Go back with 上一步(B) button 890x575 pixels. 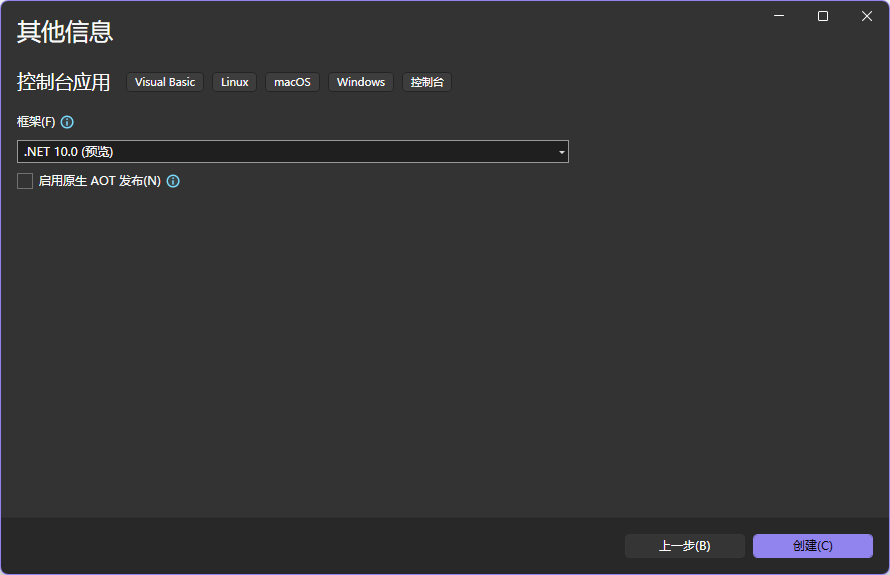tap(684, 546)
